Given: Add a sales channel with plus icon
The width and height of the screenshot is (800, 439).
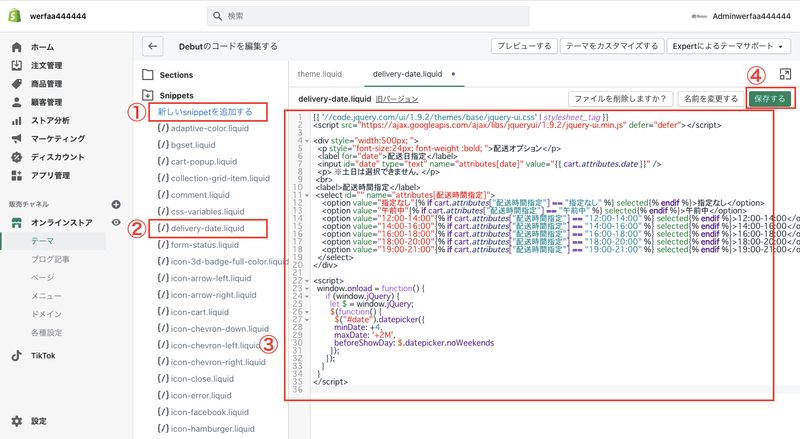Looking at the screenshot, I should [116, 204].
